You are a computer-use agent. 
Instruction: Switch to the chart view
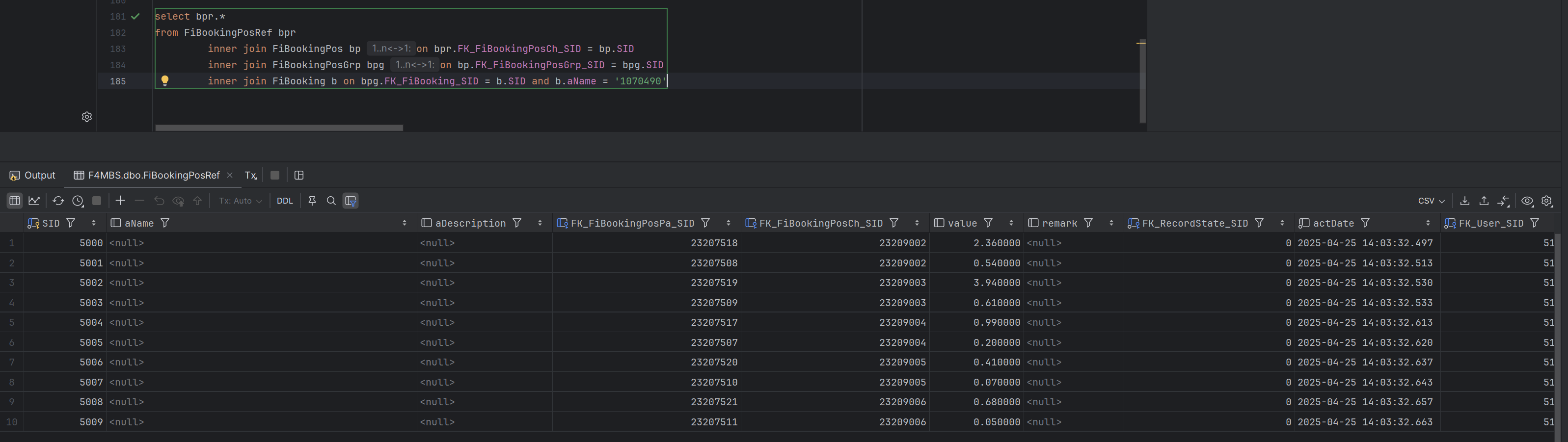coord(34,201)
